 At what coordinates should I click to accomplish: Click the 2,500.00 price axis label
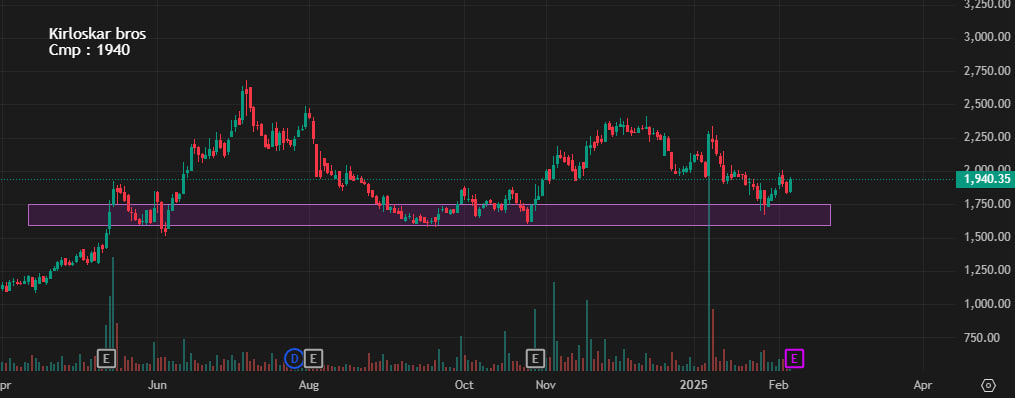coord(988,104)
